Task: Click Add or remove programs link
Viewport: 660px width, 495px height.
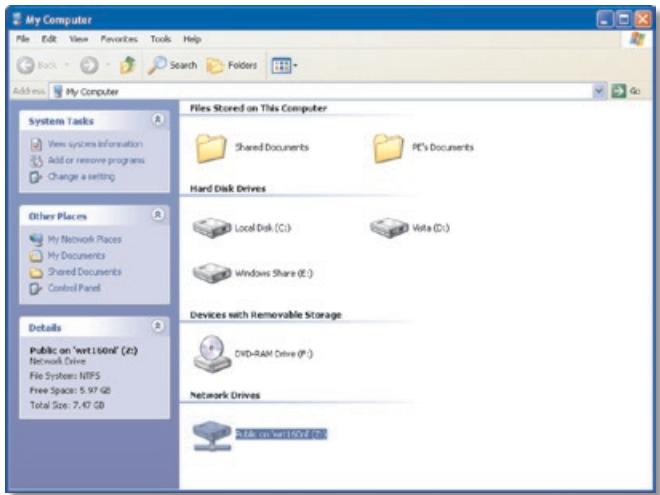Action: click(96, 160)
